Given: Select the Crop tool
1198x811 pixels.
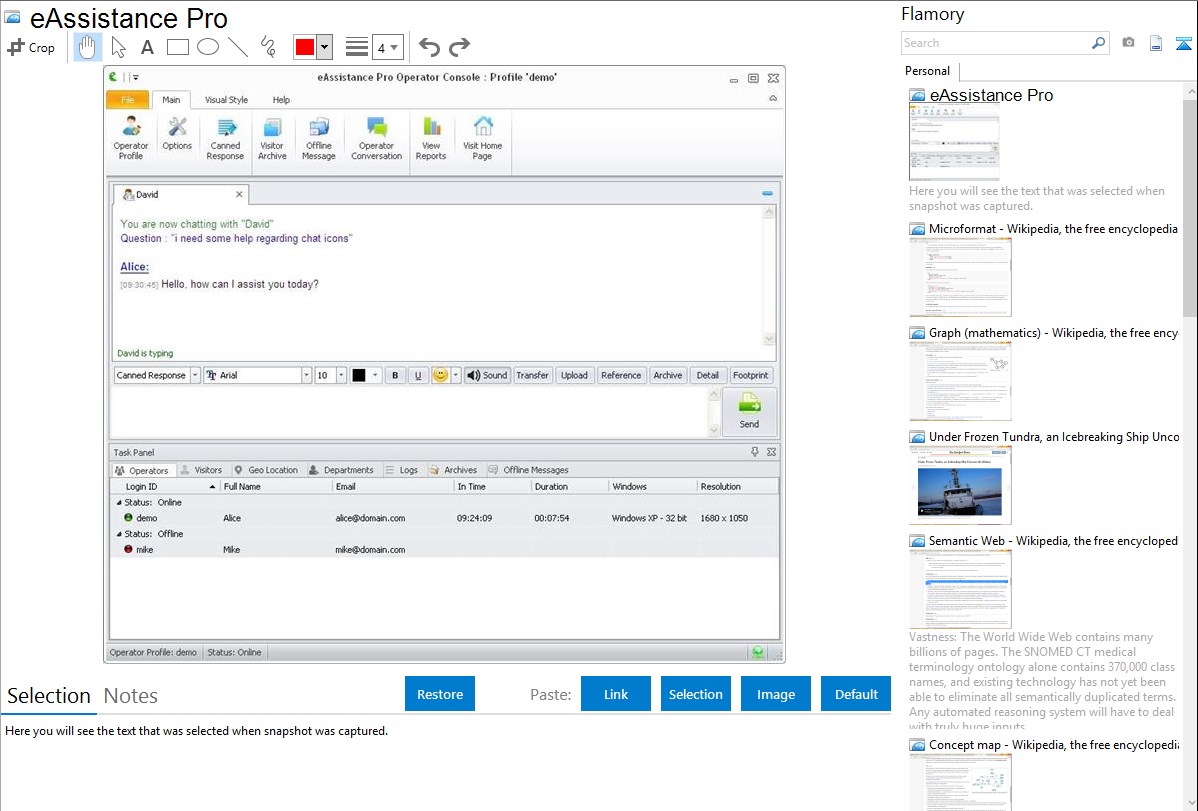Looking at the screenshot, I should (31, 47).
